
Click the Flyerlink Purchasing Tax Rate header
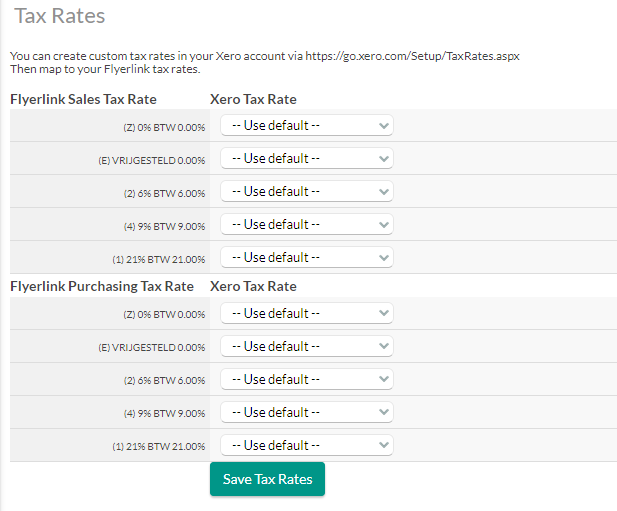[x=102, y=286]
